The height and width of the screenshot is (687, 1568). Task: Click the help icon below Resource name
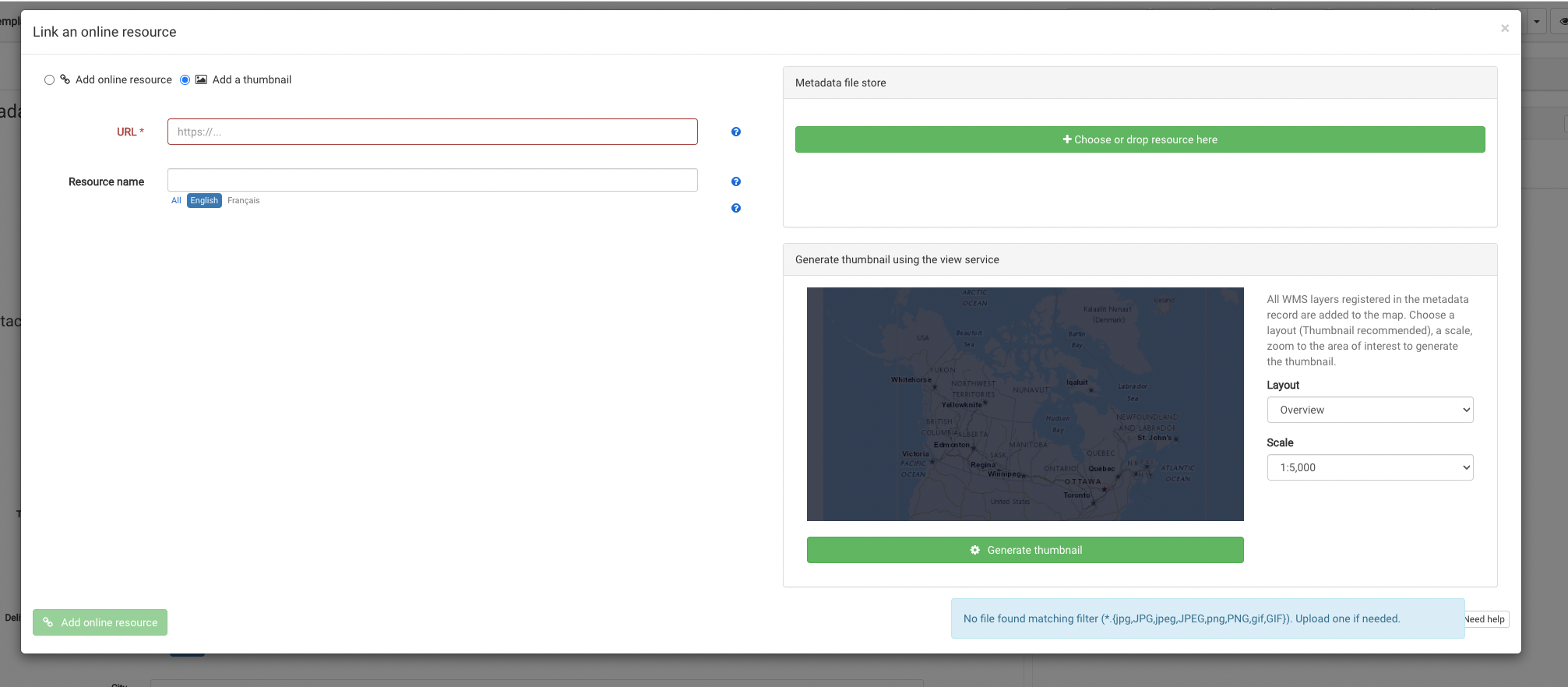[736, 208]
